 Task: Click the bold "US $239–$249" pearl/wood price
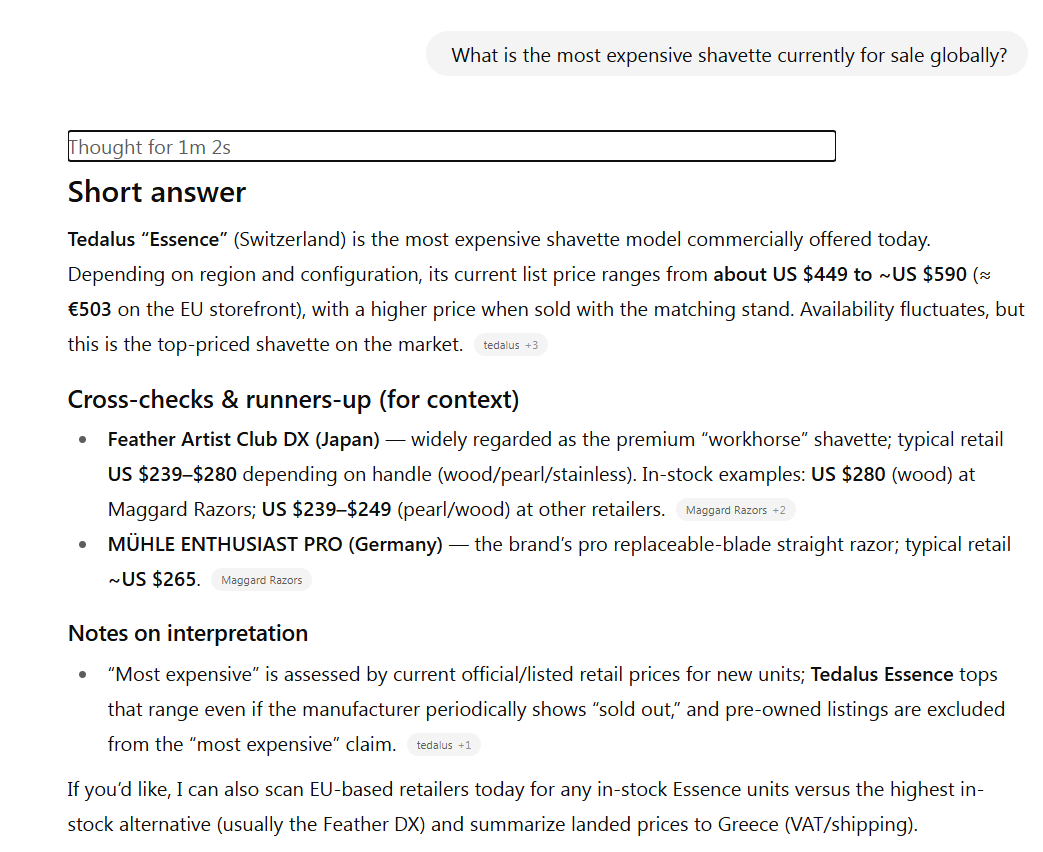coord(326,510)
